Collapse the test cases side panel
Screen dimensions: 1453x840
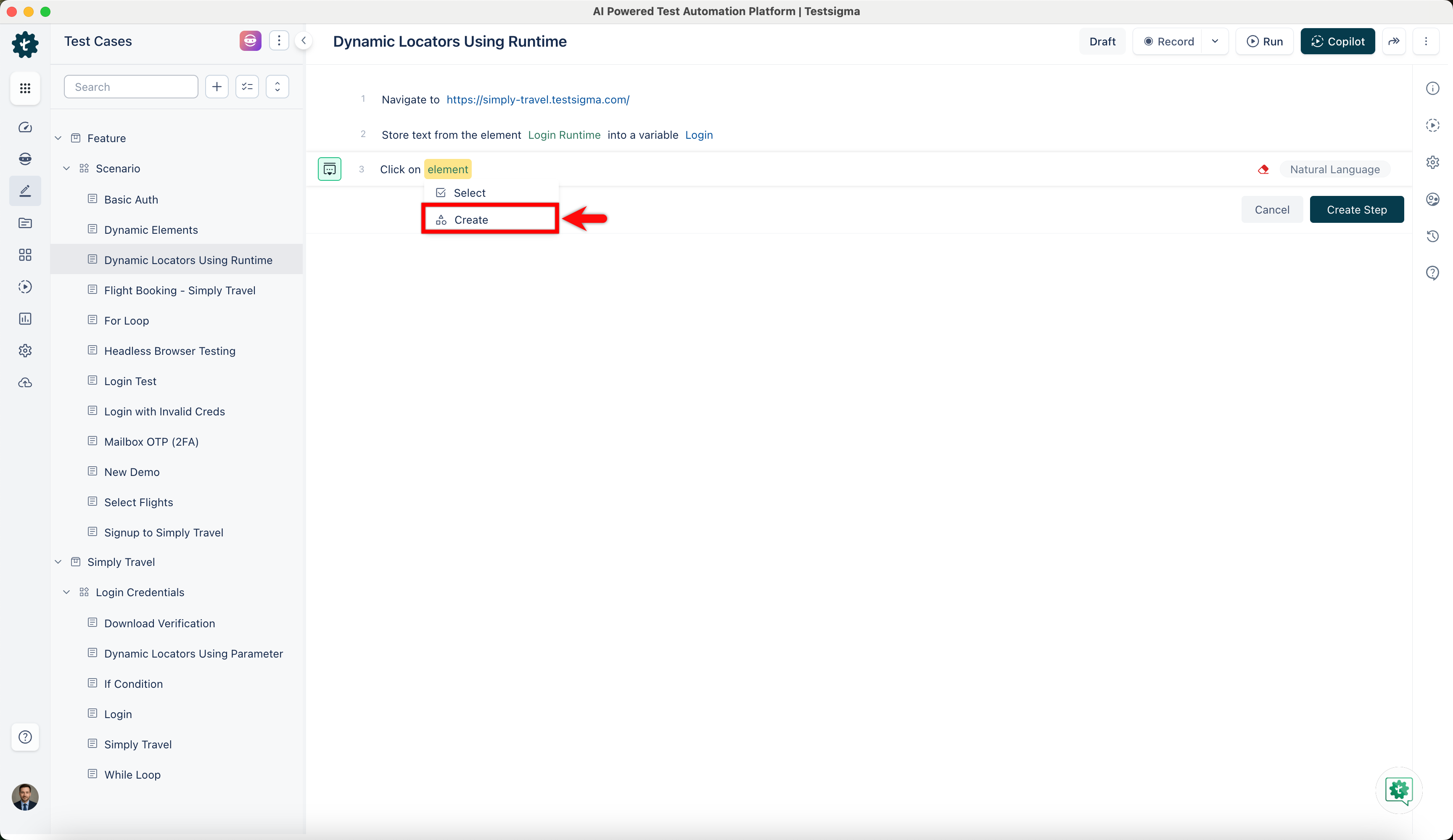click(303, 40)
